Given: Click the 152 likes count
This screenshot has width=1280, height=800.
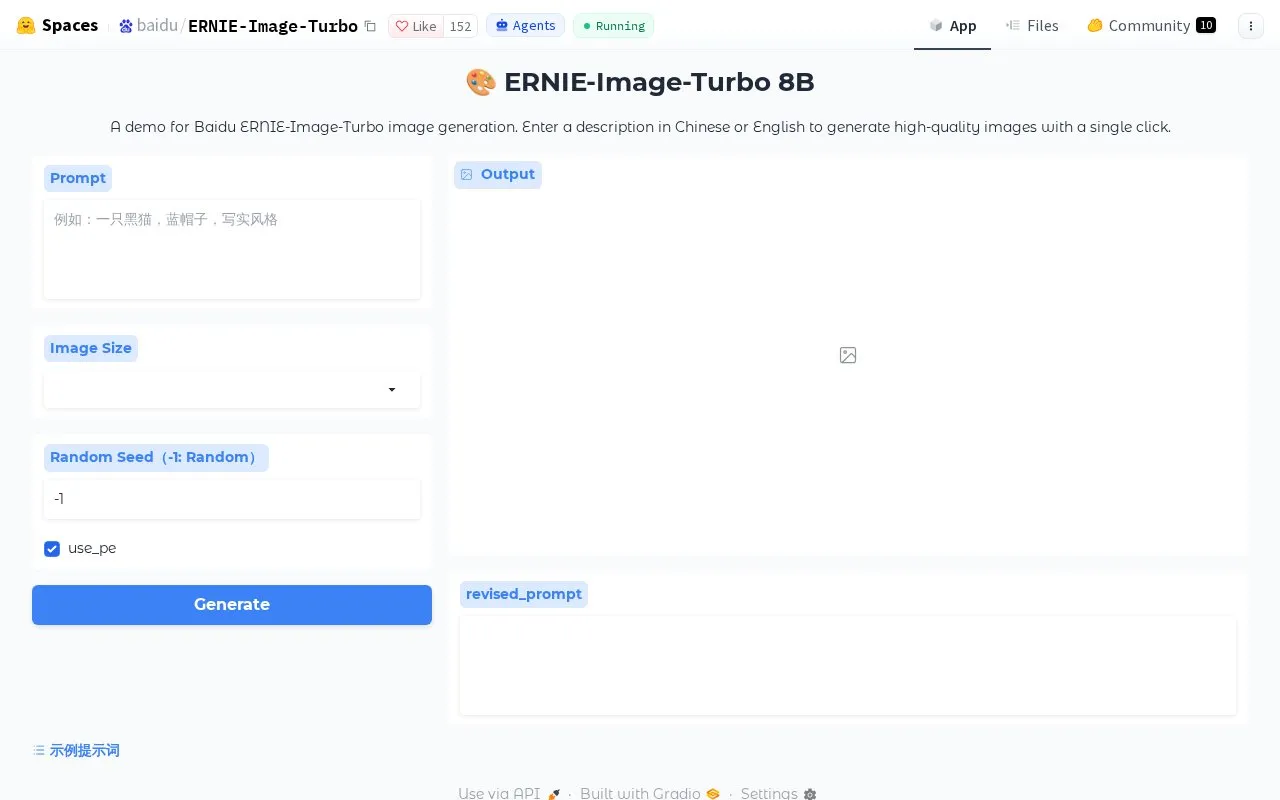Looking at the screenshot, I should [x=460, y=26].
